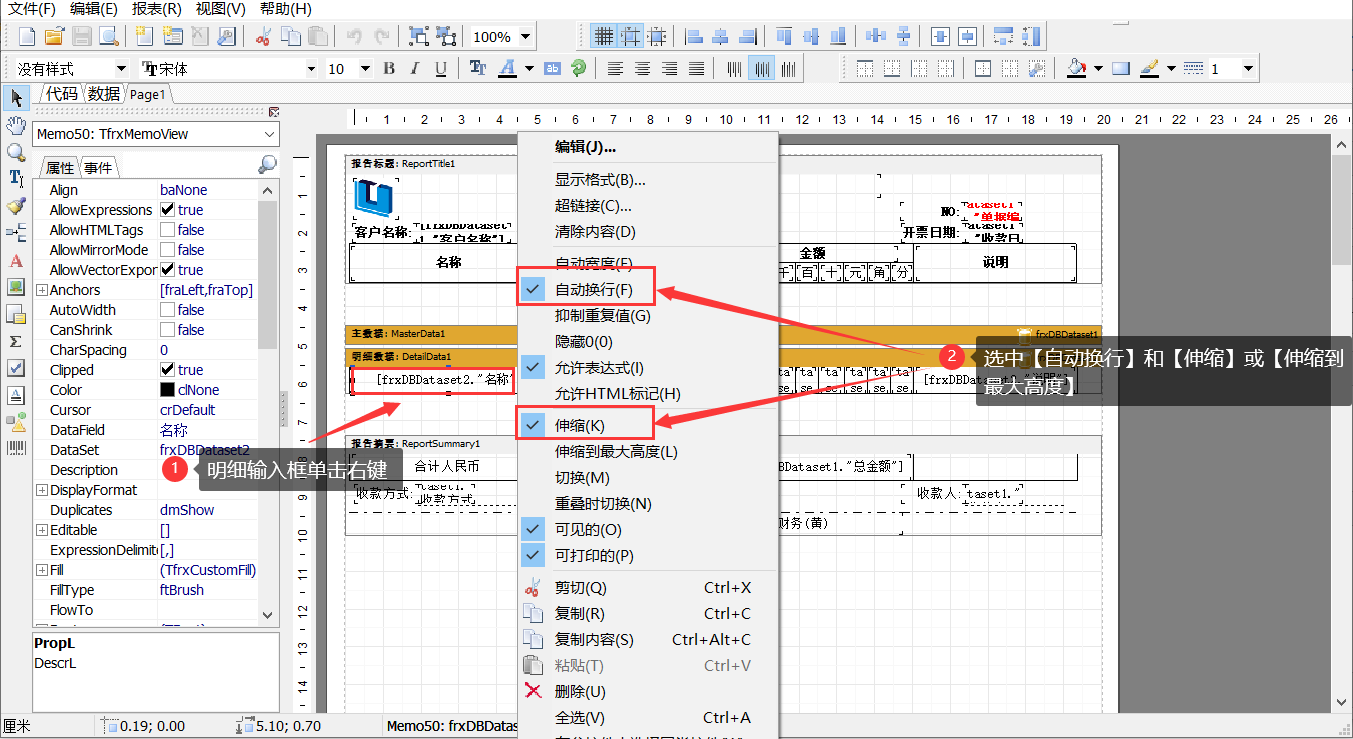The width and height of the screenshot is (1353, 739).
Task: Click the text rotation refresh icon
Action: [x=578, y=69]
